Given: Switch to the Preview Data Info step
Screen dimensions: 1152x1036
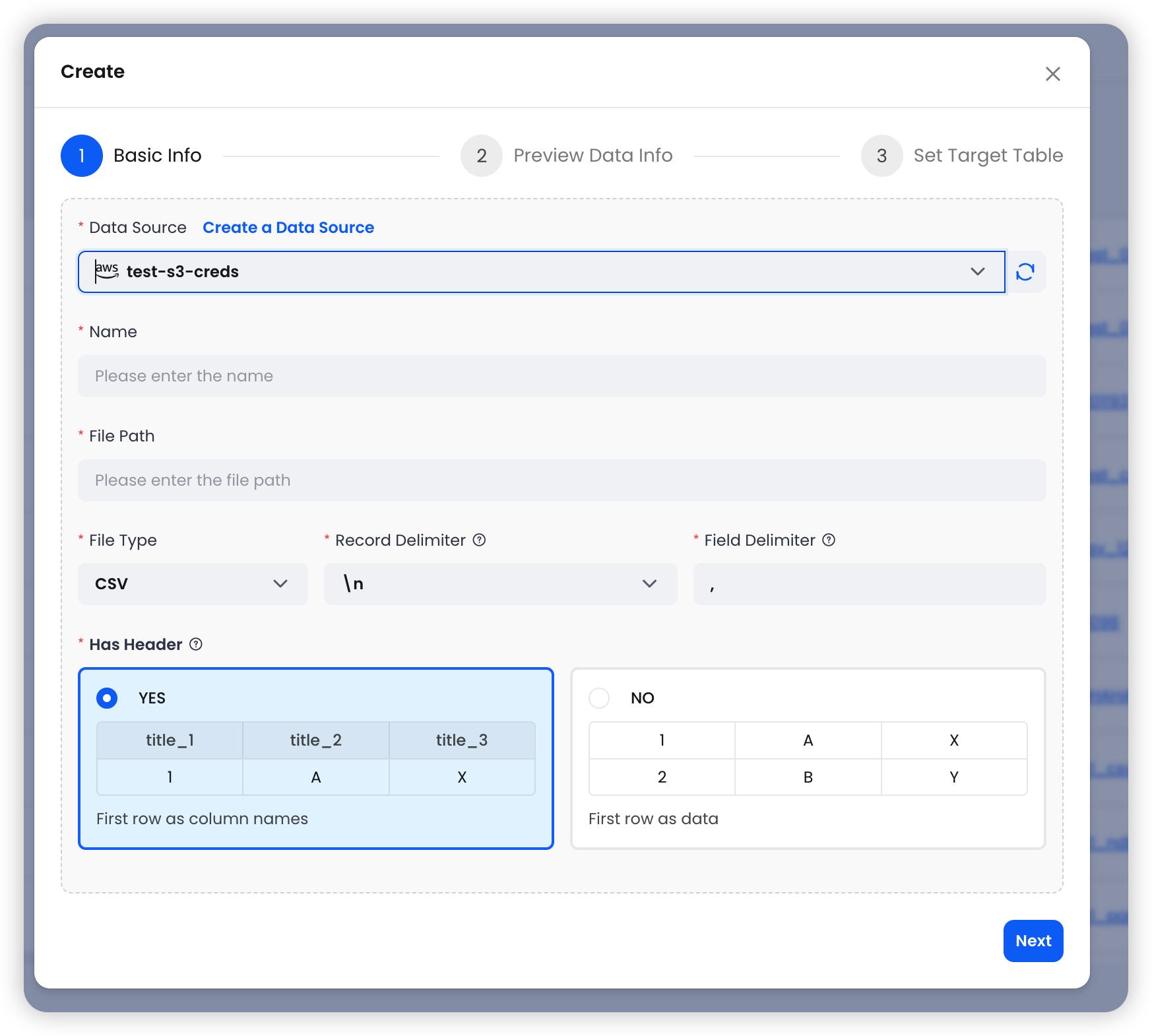Looking at the screenshot, I should click(x=592, y=155).
